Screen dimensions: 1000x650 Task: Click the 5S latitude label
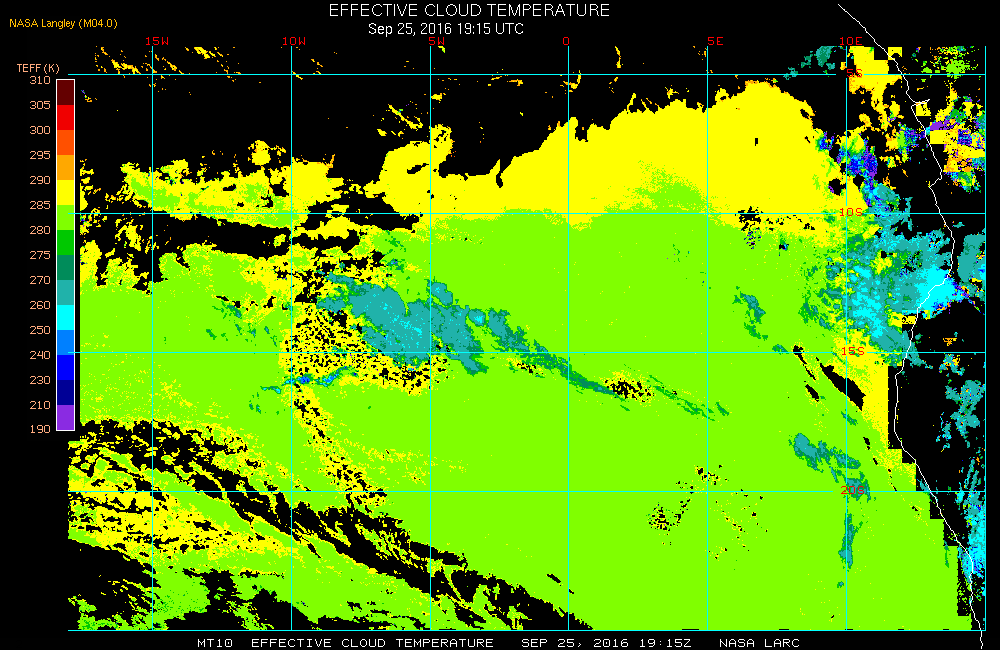click(855, 73)
